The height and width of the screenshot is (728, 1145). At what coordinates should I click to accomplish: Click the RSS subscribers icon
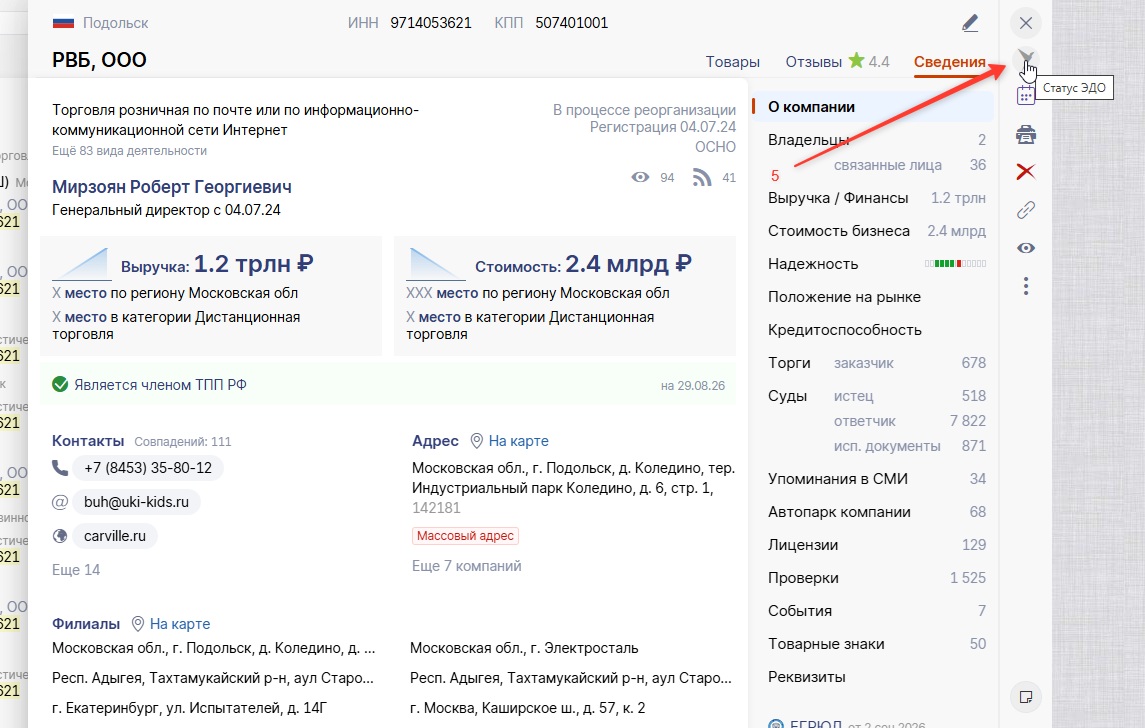click(702, 177)
